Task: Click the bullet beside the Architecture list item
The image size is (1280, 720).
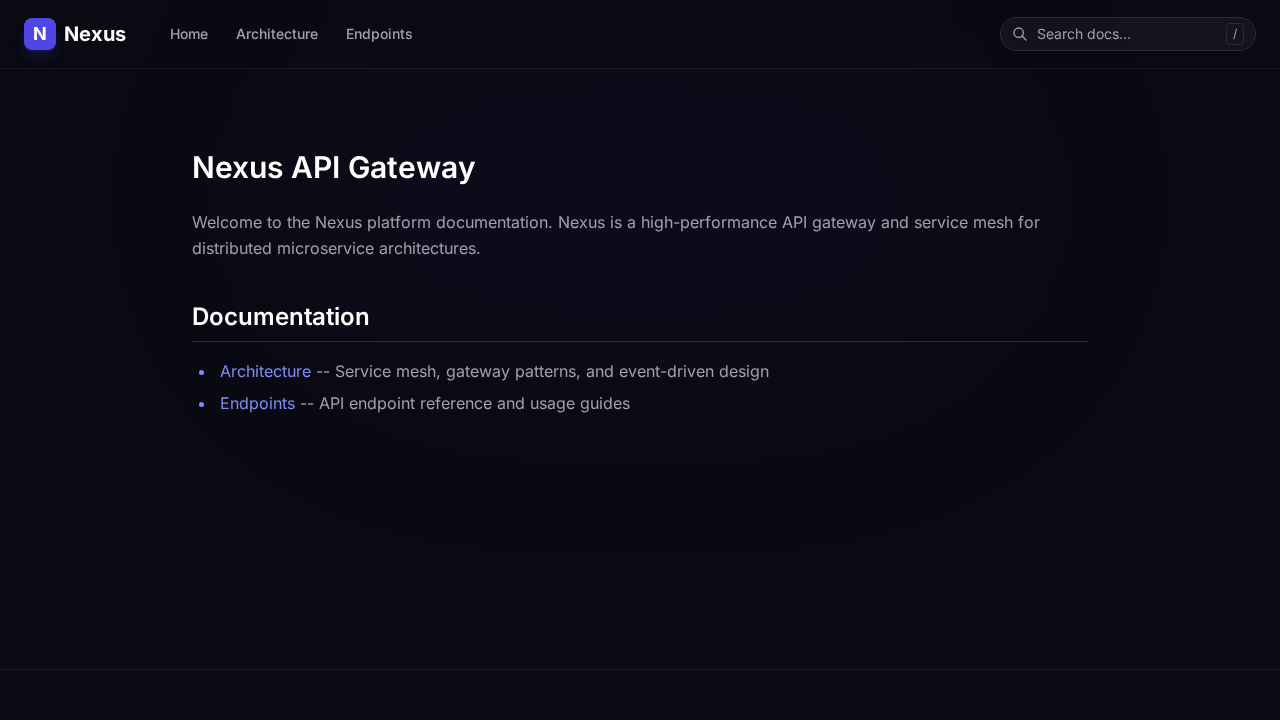Action: point(201,372)
